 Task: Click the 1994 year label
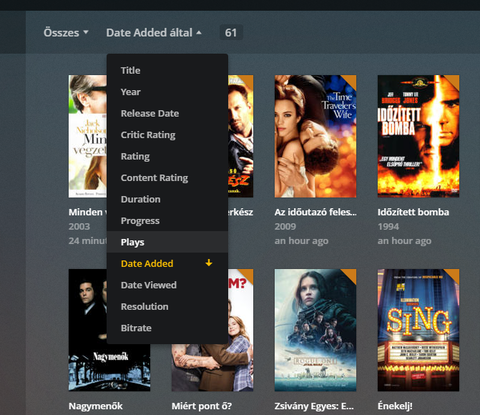click(x=388, y=227)
